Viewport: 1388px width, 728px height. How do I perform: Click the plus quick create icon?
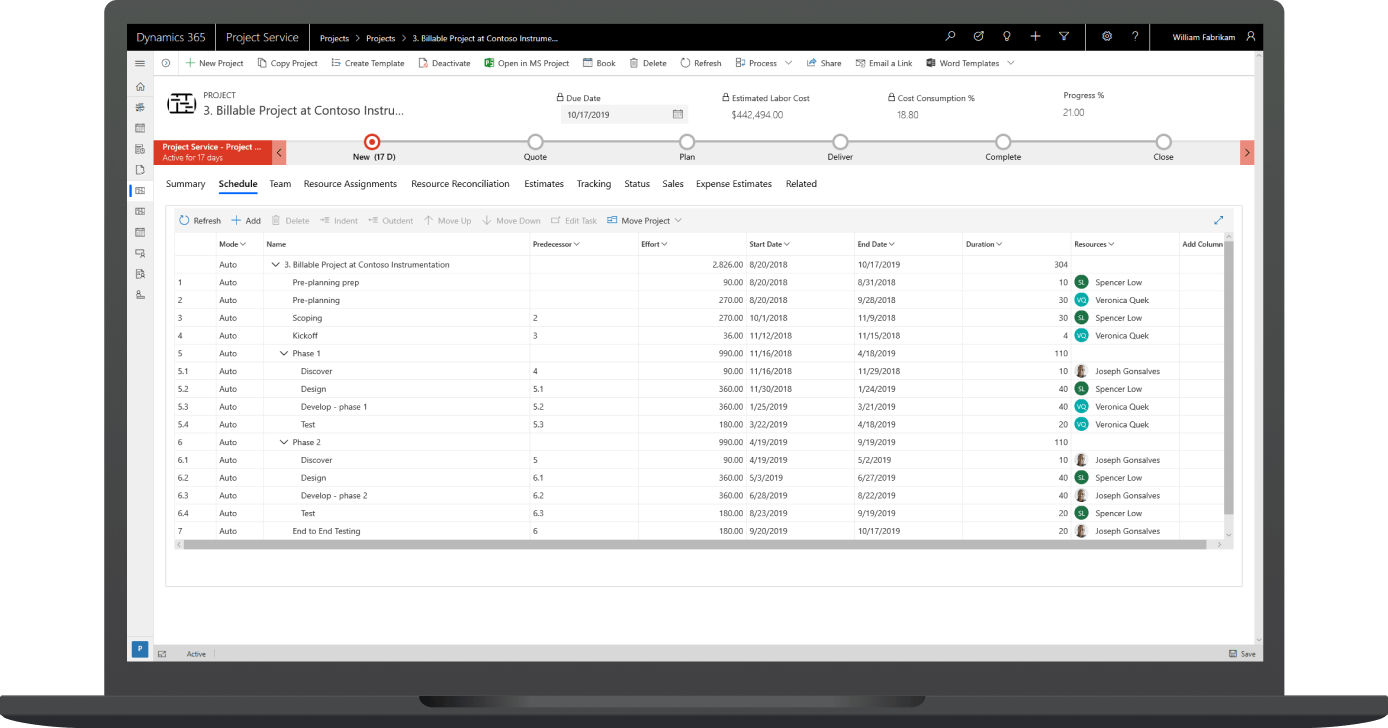coord(1035,37)
